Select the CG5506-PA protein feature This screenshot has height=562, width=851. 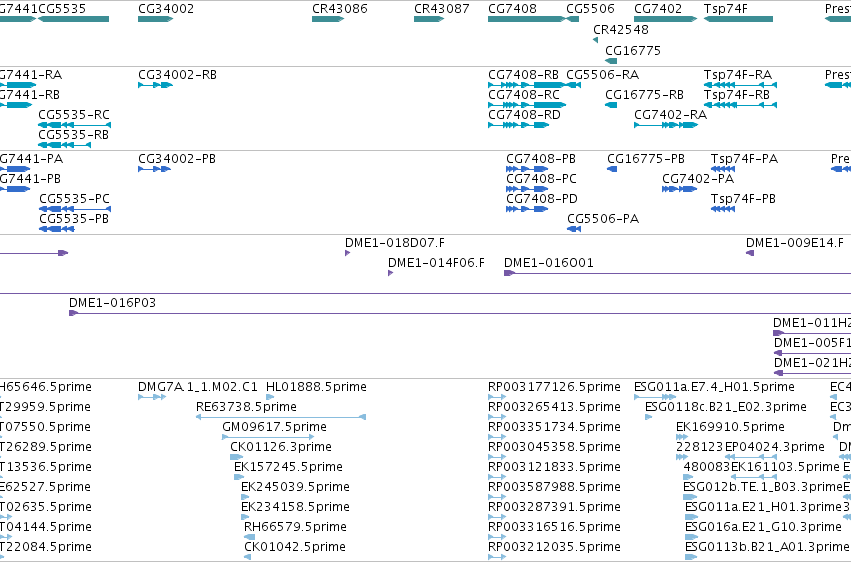(574, 229)
